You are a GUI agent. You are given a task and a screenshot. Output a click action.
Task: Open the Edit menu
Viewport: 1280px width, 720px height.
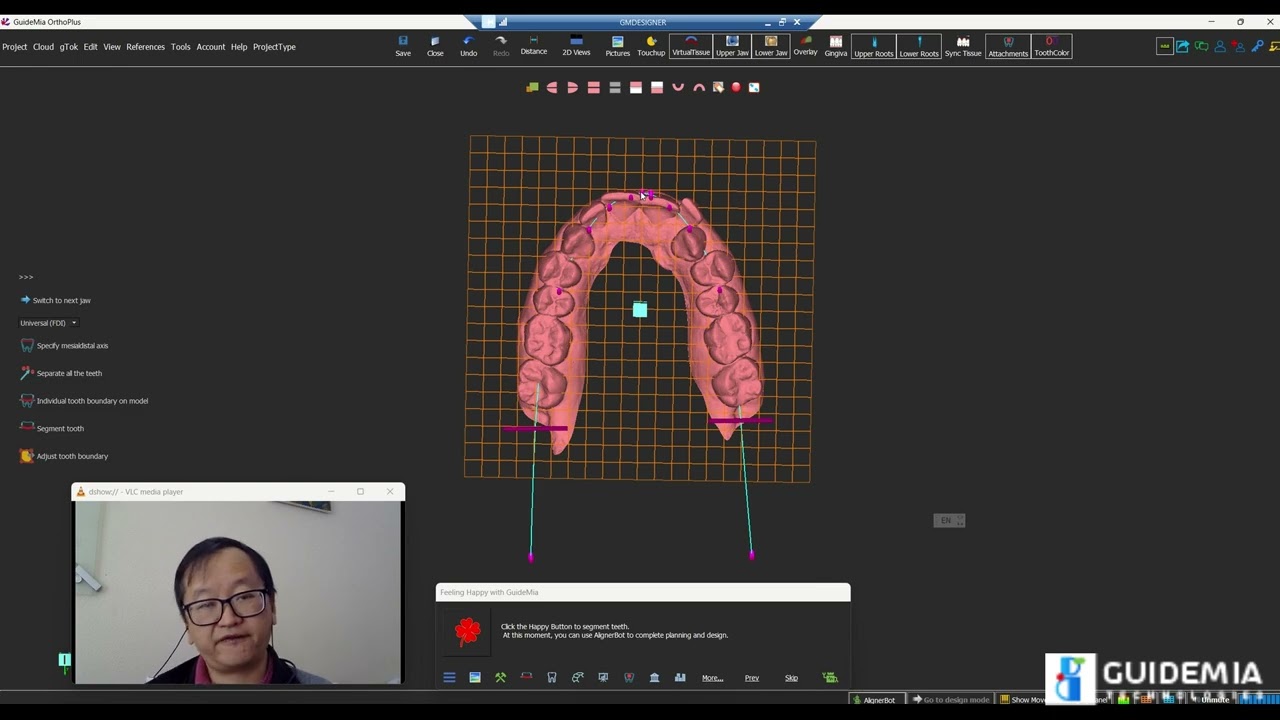91,47
